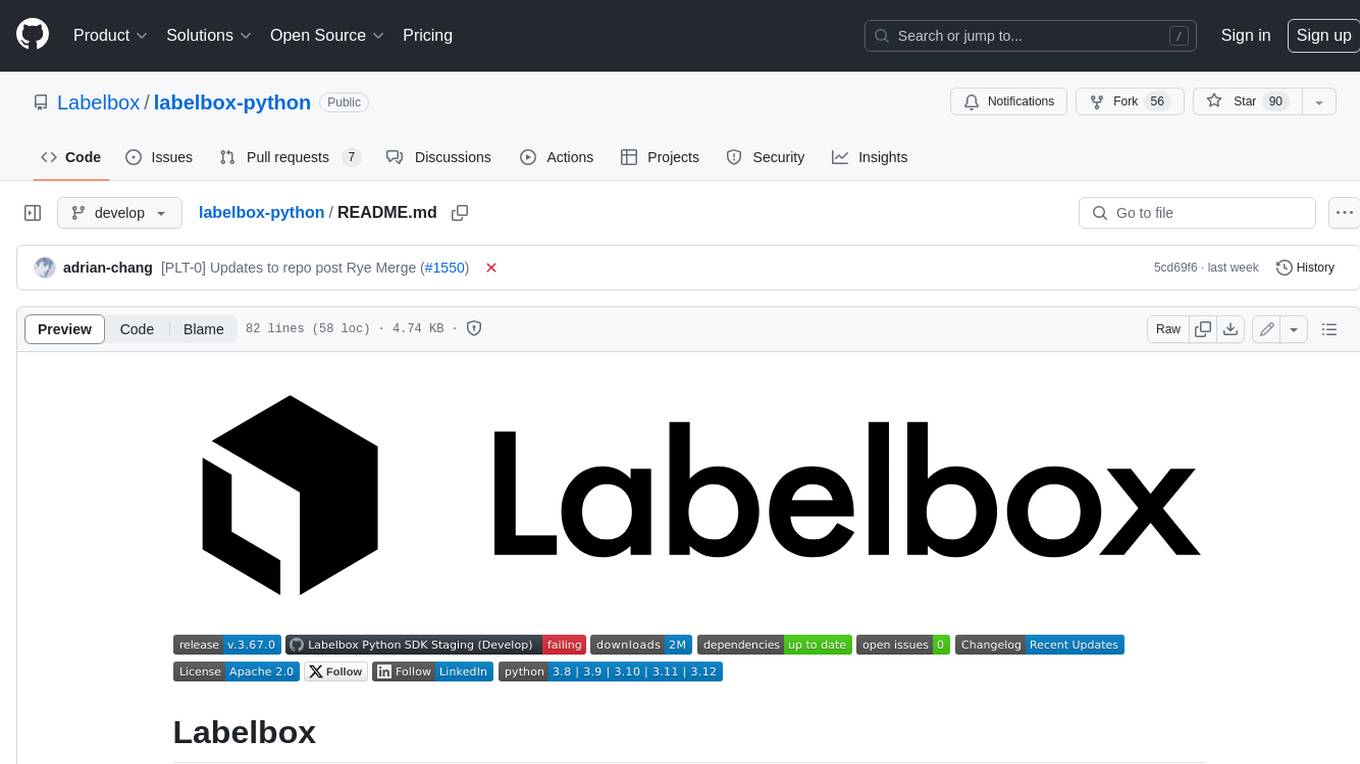The width and height of the screenshot is (1360, 764).
Task: Open the Open Source menu
Action: (327, 35)
